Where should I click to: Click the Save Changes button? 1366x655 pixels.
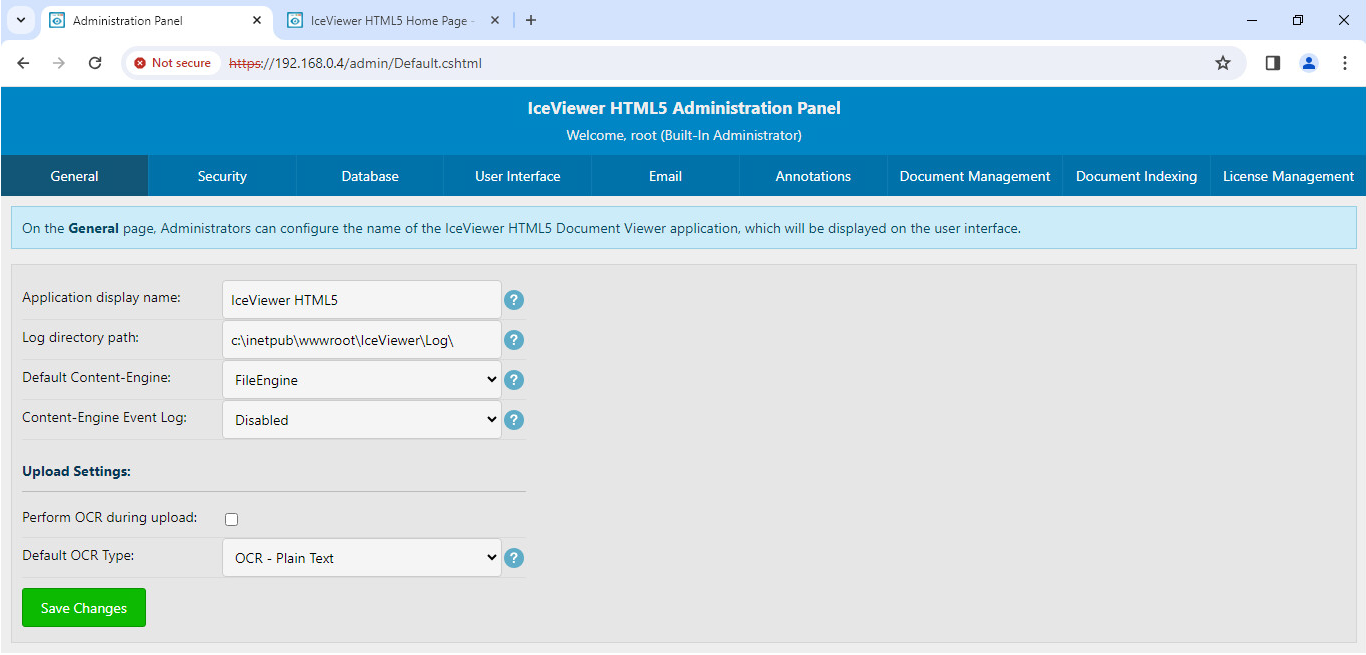(x=84, y=608)
